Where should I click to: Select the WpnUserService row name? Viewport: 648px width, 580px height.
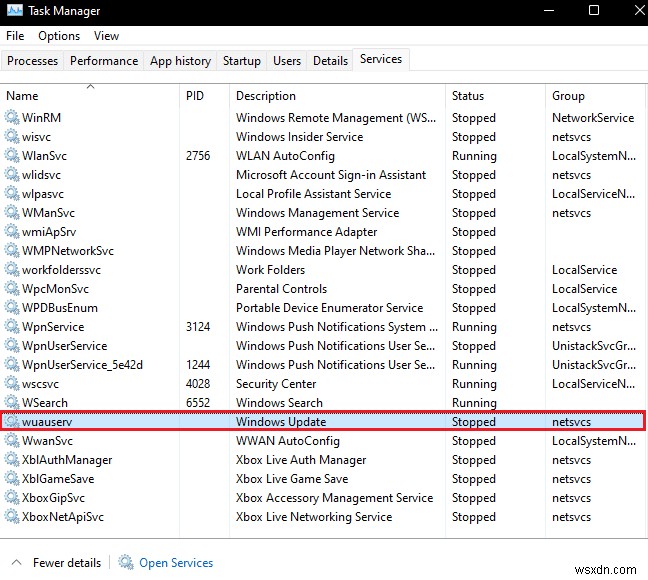pyautogui.click(x=64, y=346)
